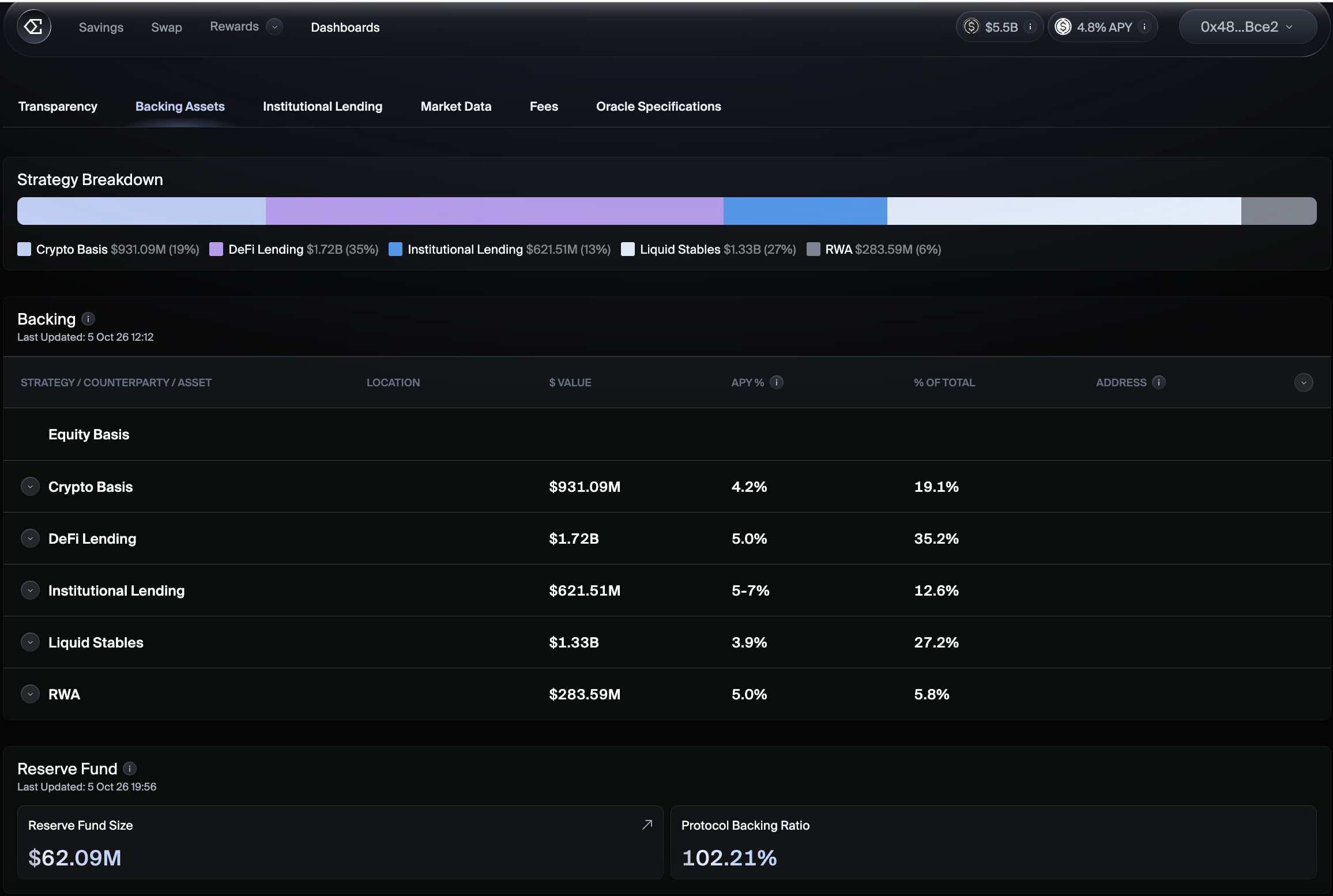Click the info icon beside the Backing heading
This screenshot has height=896, width=1333.
(88, 319)
